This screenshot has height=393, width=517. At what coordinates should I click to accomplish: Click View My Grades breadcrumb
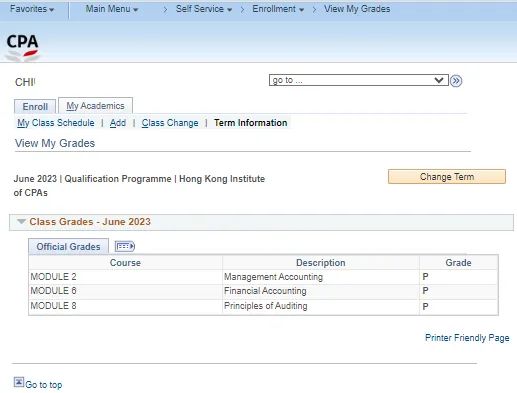coord(357,9)
